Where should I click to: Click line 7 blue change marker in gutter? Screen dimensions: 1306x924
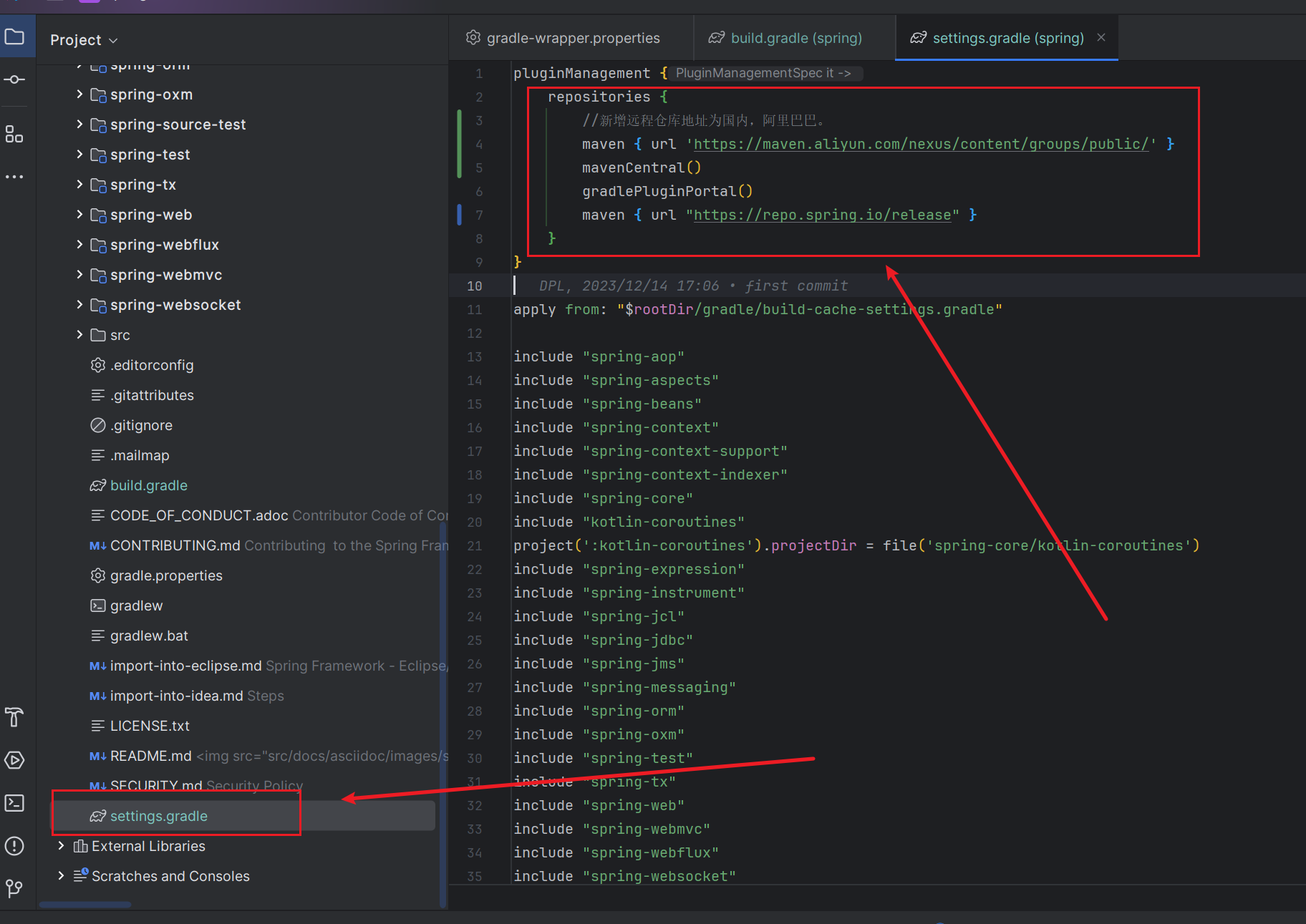459,214
